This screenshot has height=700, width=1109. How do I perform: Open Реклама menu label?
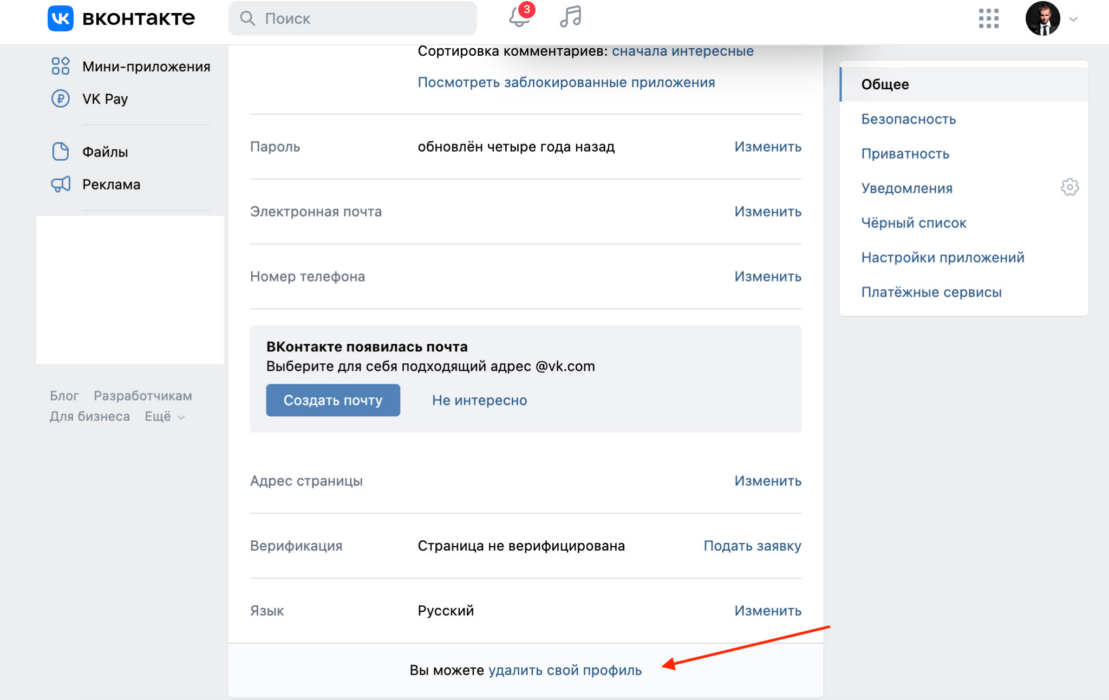(x=111, y=185)
